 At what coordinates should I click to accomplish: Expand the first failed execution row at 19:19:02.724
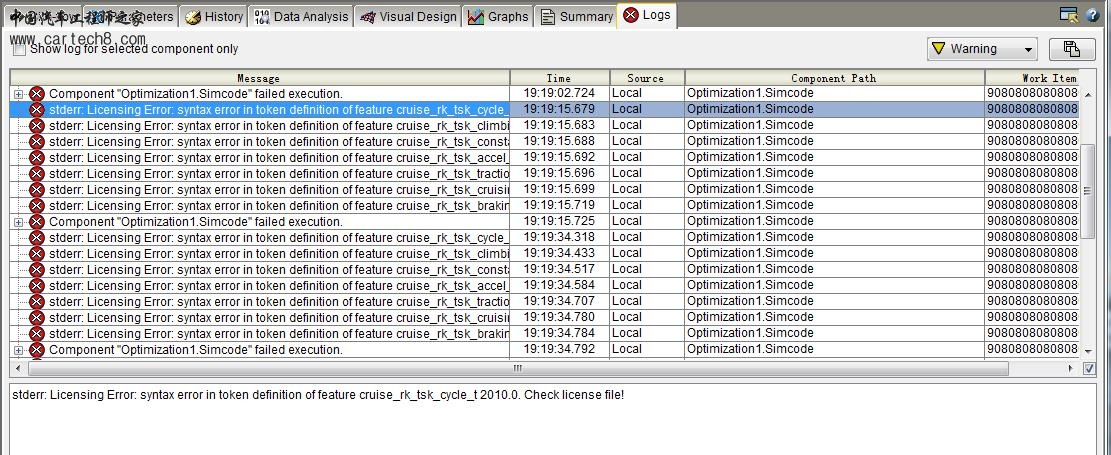(18, 94)
